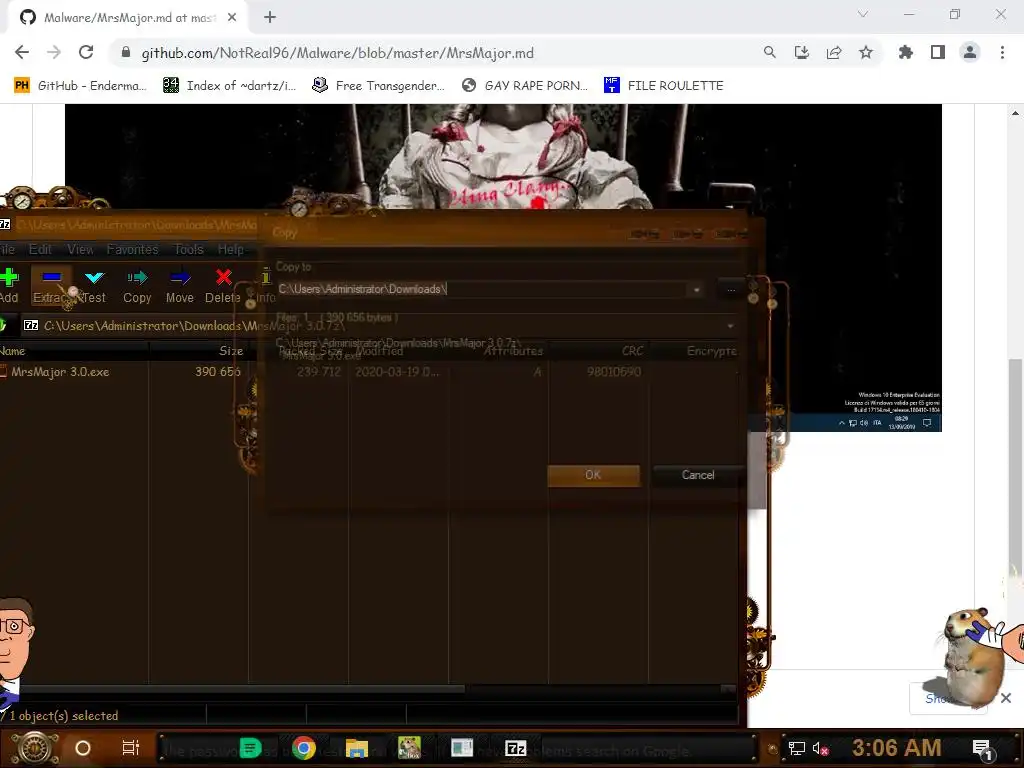Open the hamster-box app on taskbar
This screenshot has width=1024, height=768.
(409, 748)
